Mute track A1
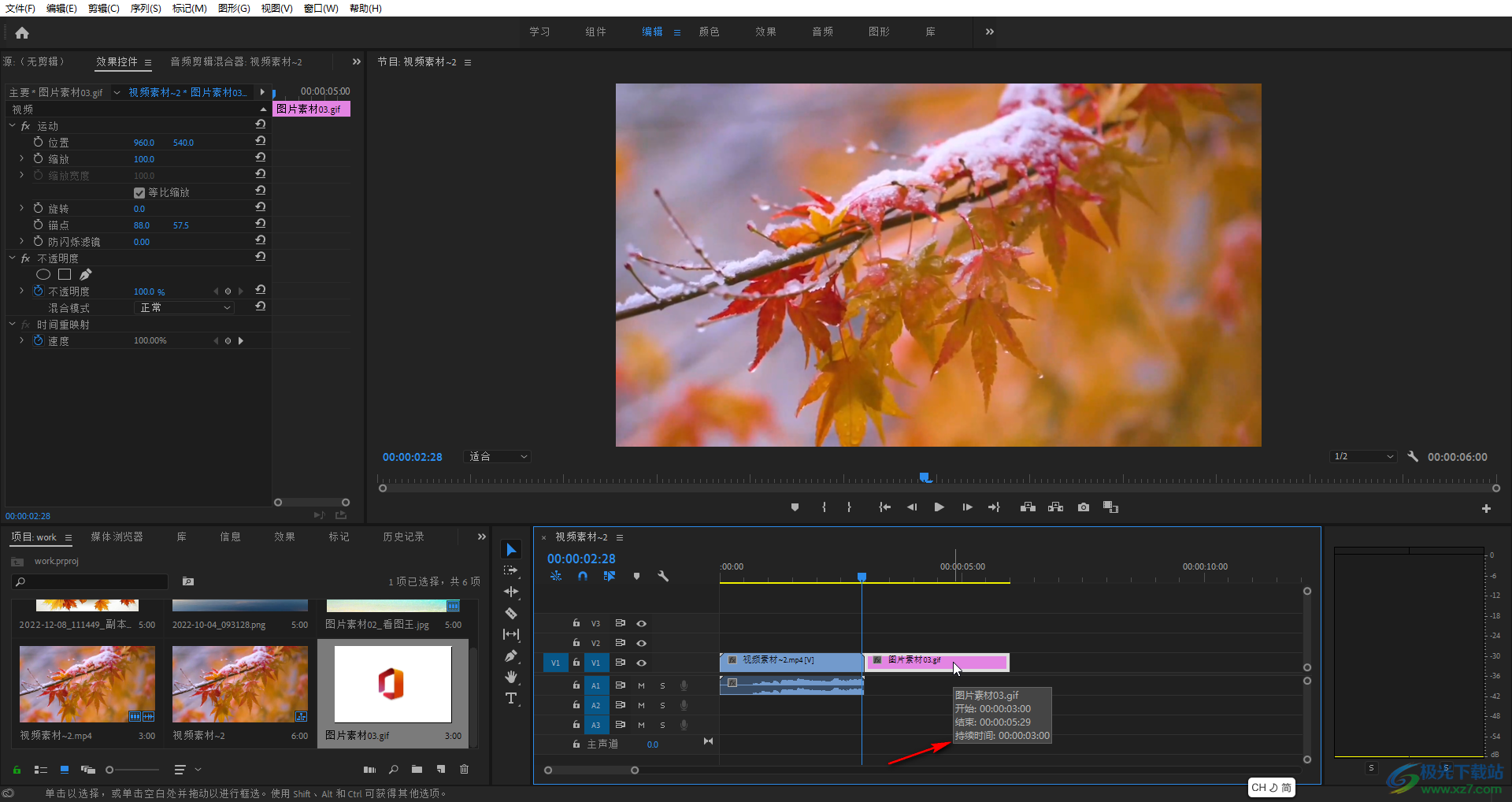Image resolution: width=1512 pixels, height=802 pixels. [x=641, y=685]
